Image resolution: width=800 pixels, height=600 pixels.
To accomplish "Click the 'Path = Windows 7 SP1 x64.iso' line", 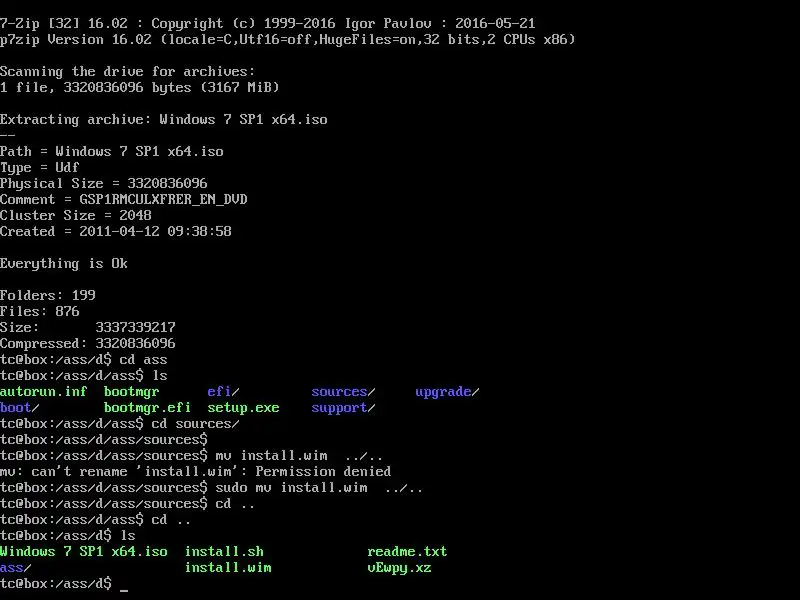I will 112,152.
